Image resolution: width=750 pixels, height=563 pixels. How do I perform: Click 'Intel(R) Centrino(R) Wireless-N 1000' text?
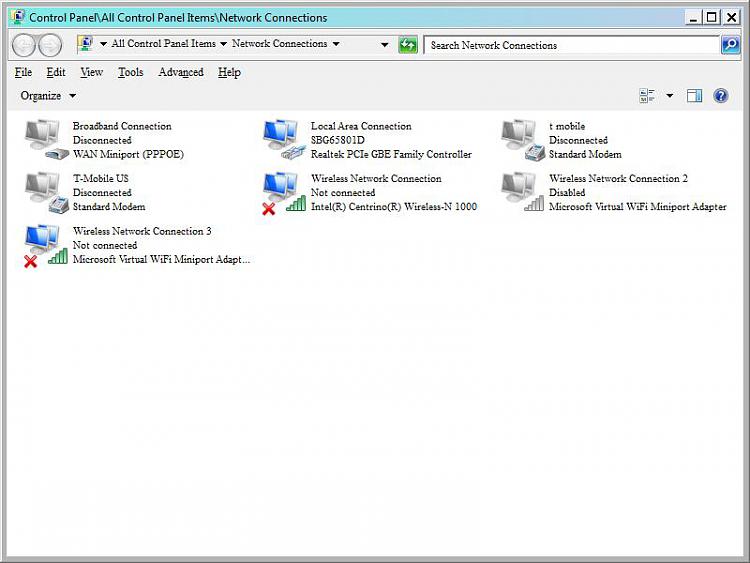[394, 207]
